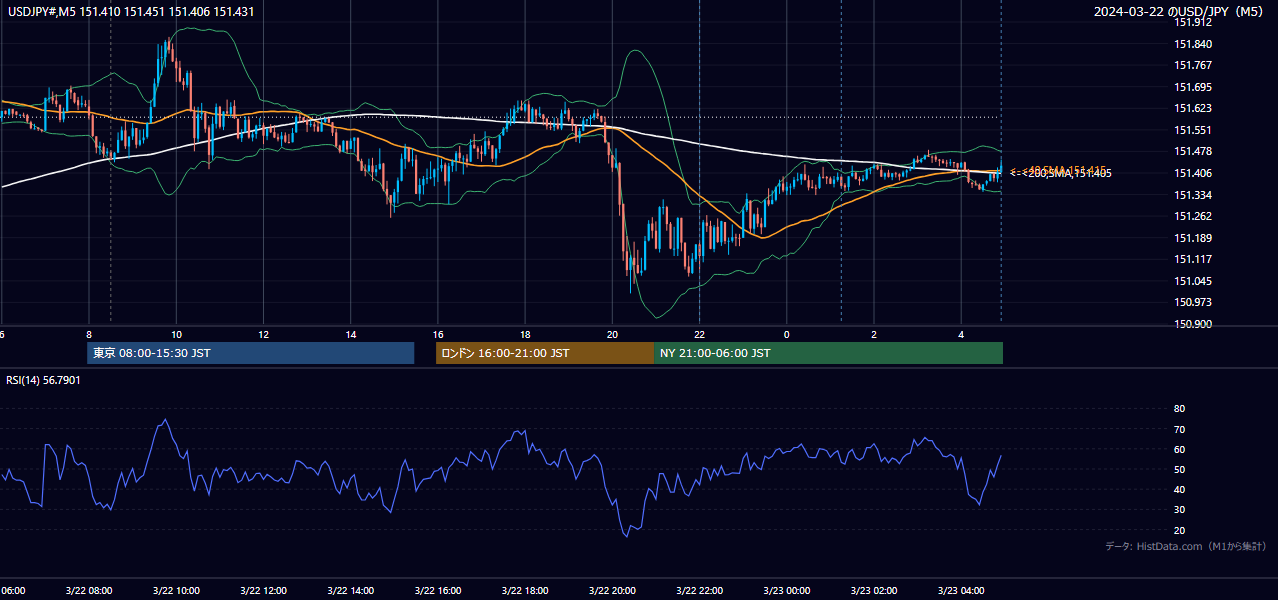Image resolution: width=1278 pixels, height=600 pixels.
Task: Click RSI scale value 30
Action: coord(1179,510)
